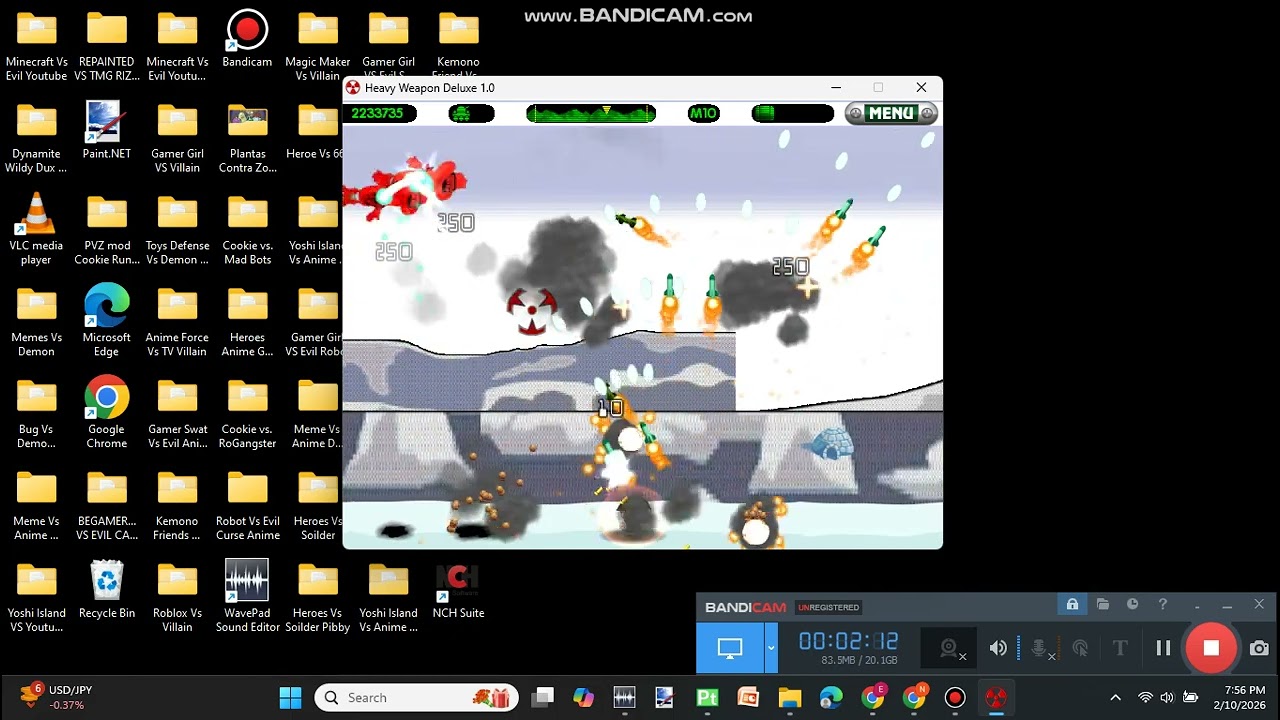Select the Recycle Bin icon
The width and height of the screenshot is (1280, 720).
point(107,591)
